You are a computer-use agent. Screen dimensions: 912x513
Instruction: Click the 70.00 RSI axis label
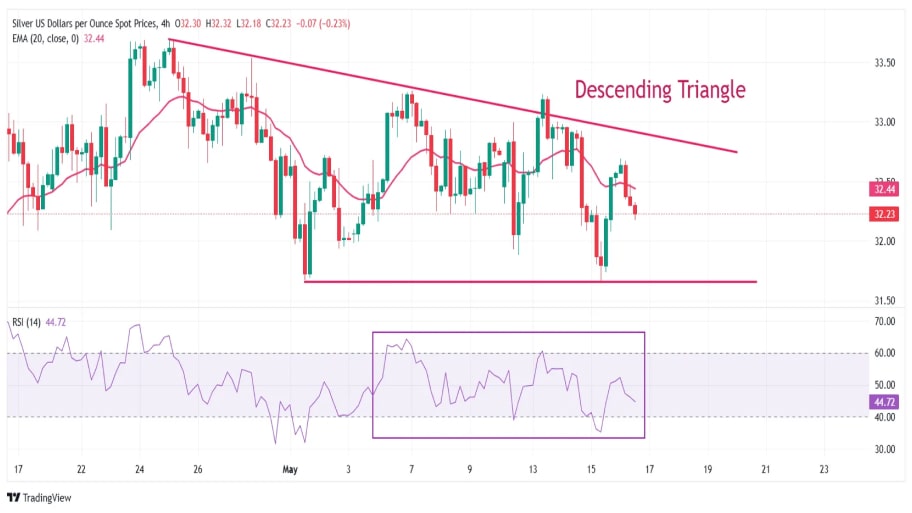(885, 321)
